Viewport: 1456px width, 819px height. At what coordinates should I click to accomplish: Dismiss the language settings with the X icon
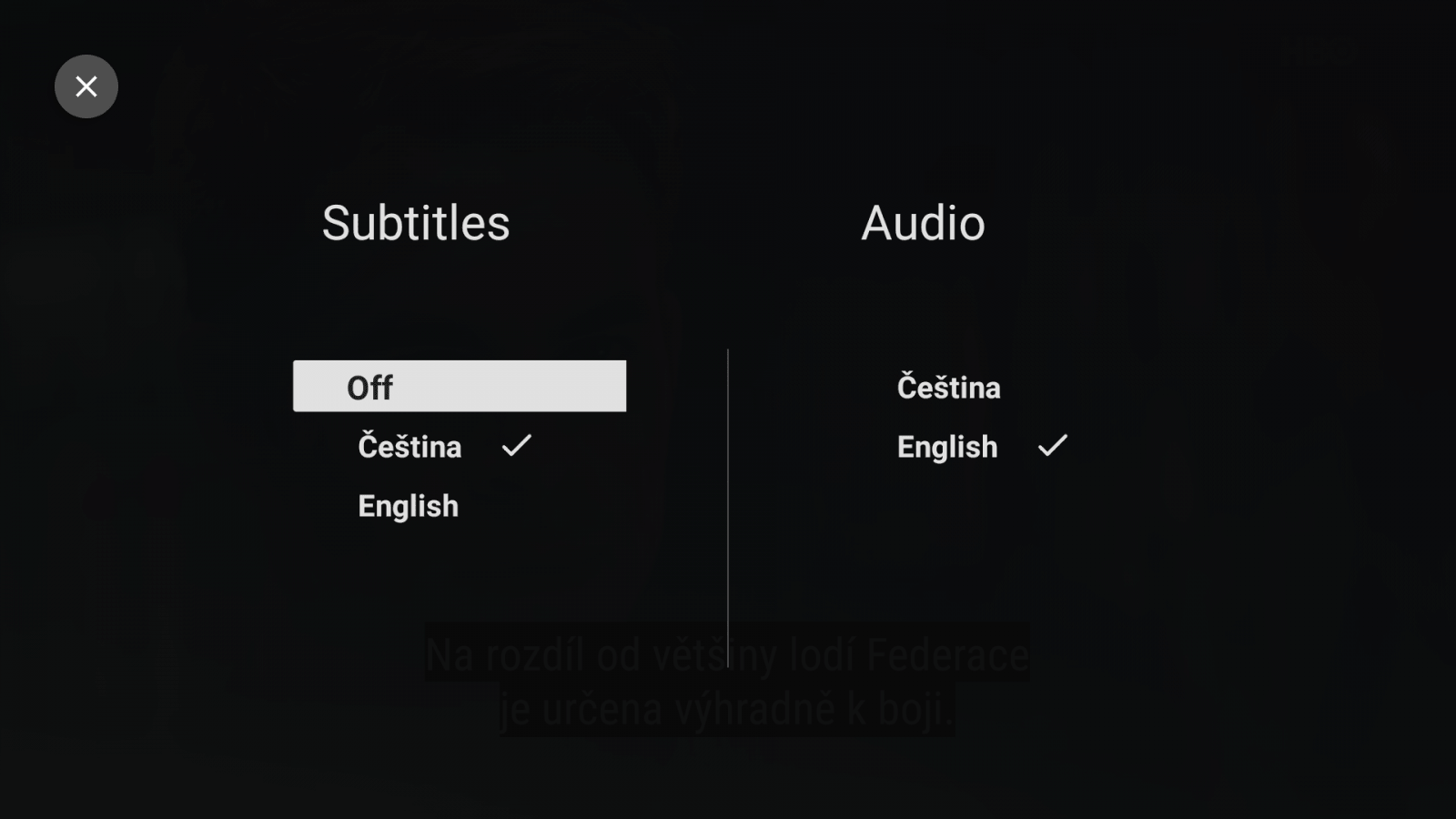[x=86, y=86]
